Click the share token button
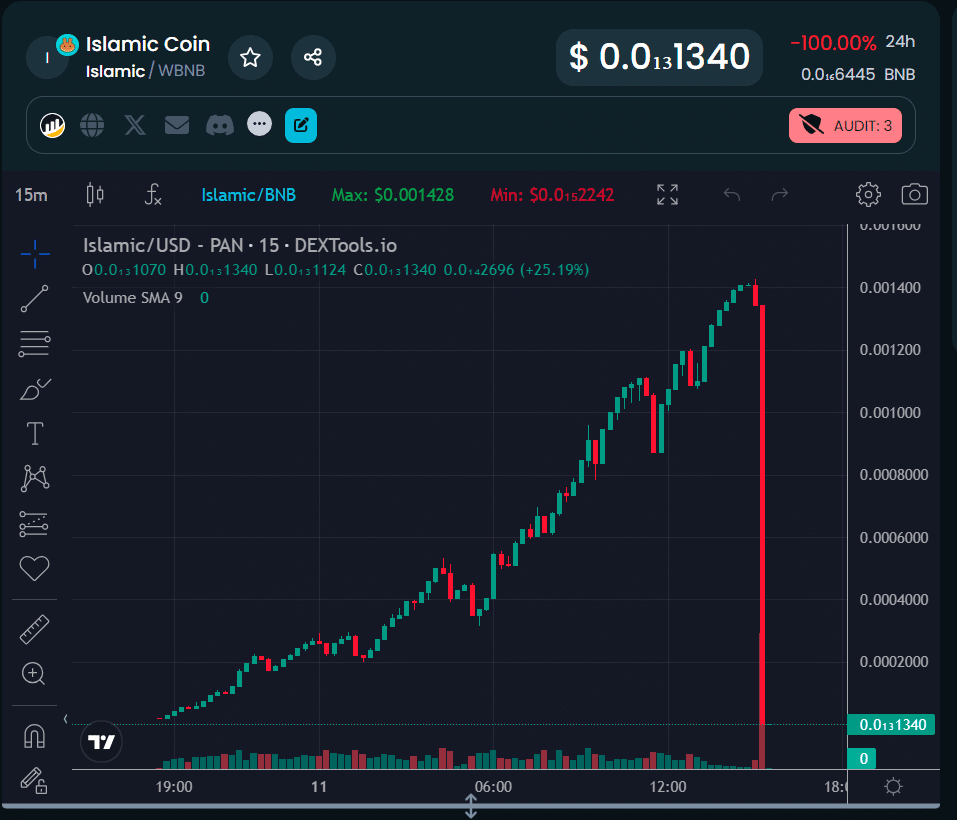Image resolution: width=957 pixels, height=820 pixels. 313,58
